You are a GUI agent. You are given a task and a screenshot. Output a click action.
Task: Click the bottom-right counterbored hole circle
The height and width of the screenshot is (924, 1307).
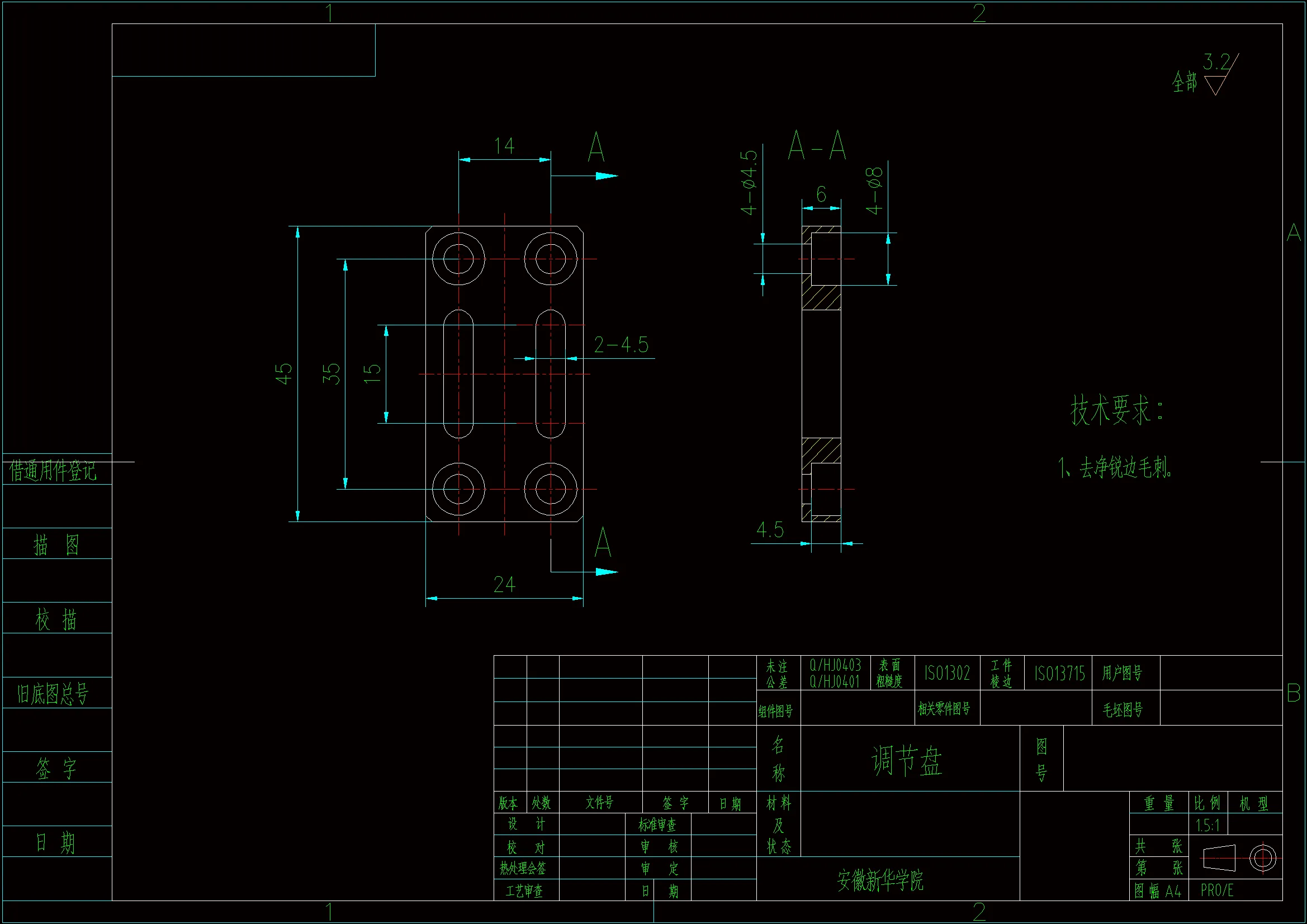(551, 489)
